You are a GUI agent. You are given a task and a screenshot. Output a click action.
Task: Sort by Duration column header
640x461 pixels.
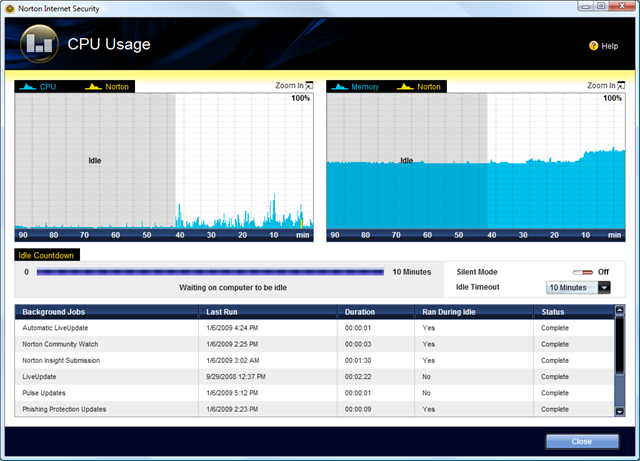pos(376,312)
